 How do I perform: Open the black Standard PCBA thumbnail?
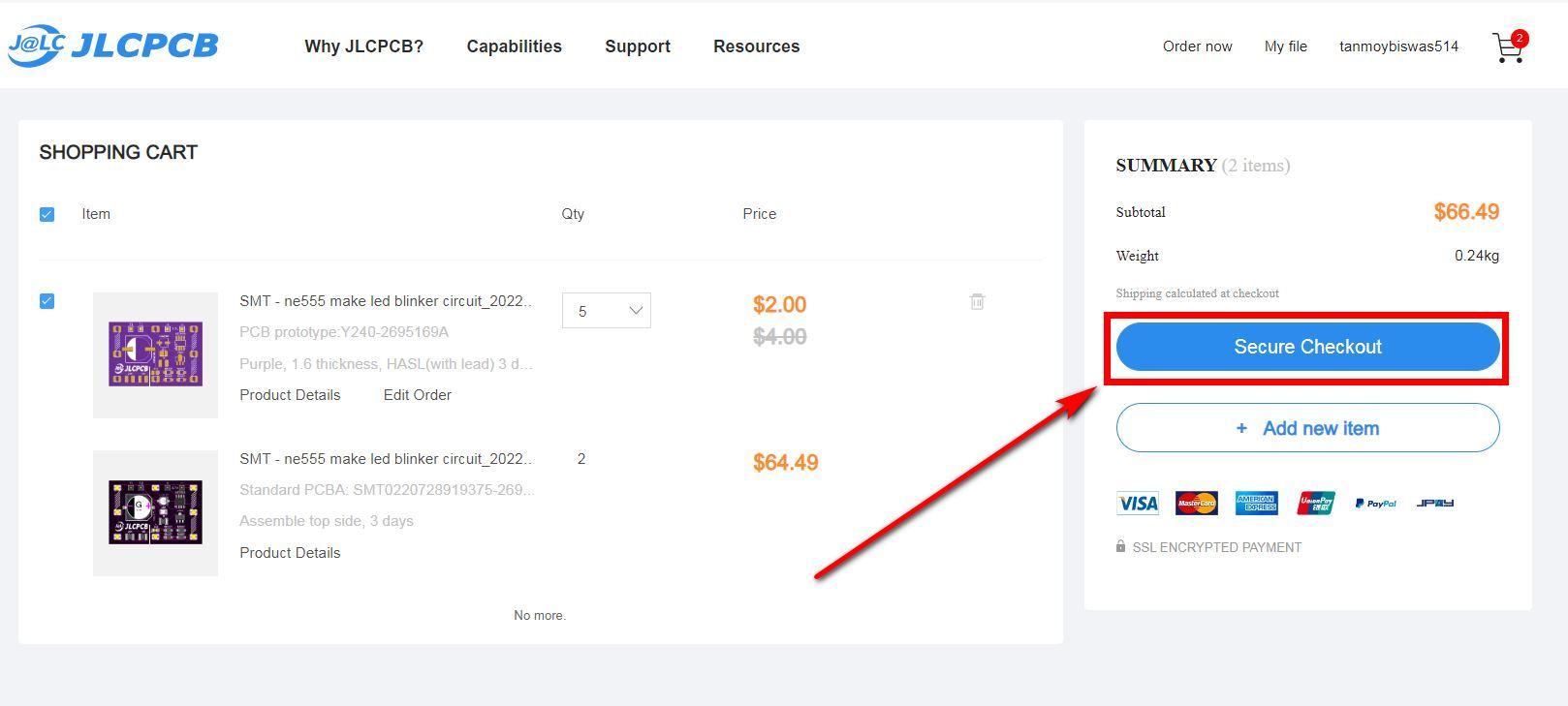(x=155, y=512)
